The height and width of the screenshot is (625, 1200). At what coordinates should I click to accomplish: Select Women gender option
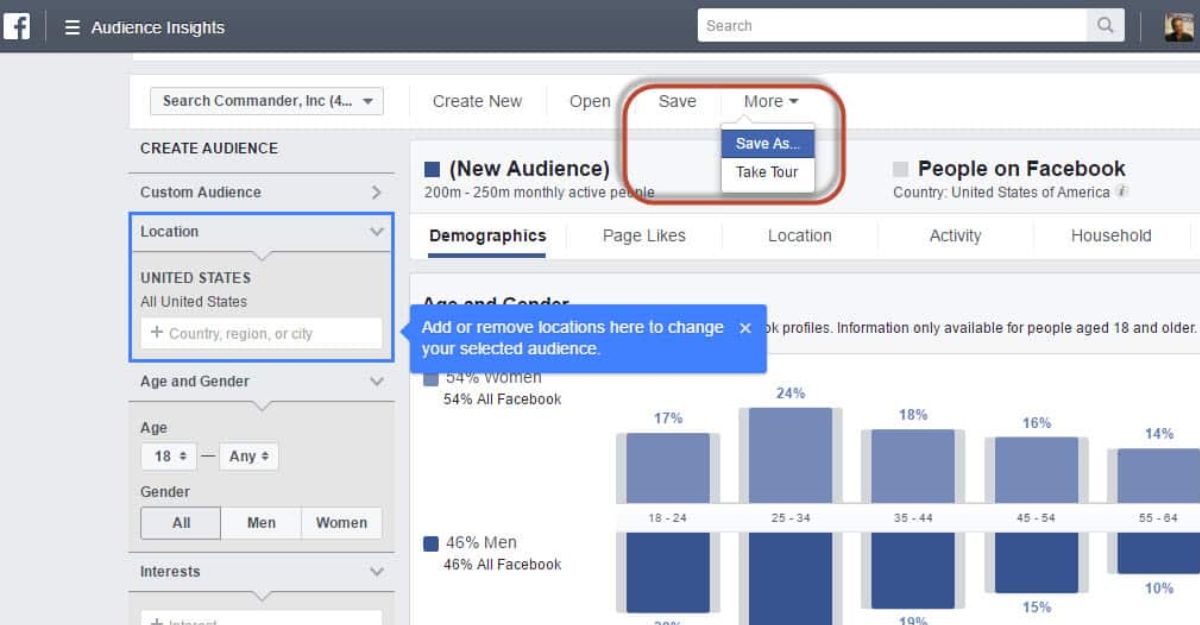tap(341, 522)
